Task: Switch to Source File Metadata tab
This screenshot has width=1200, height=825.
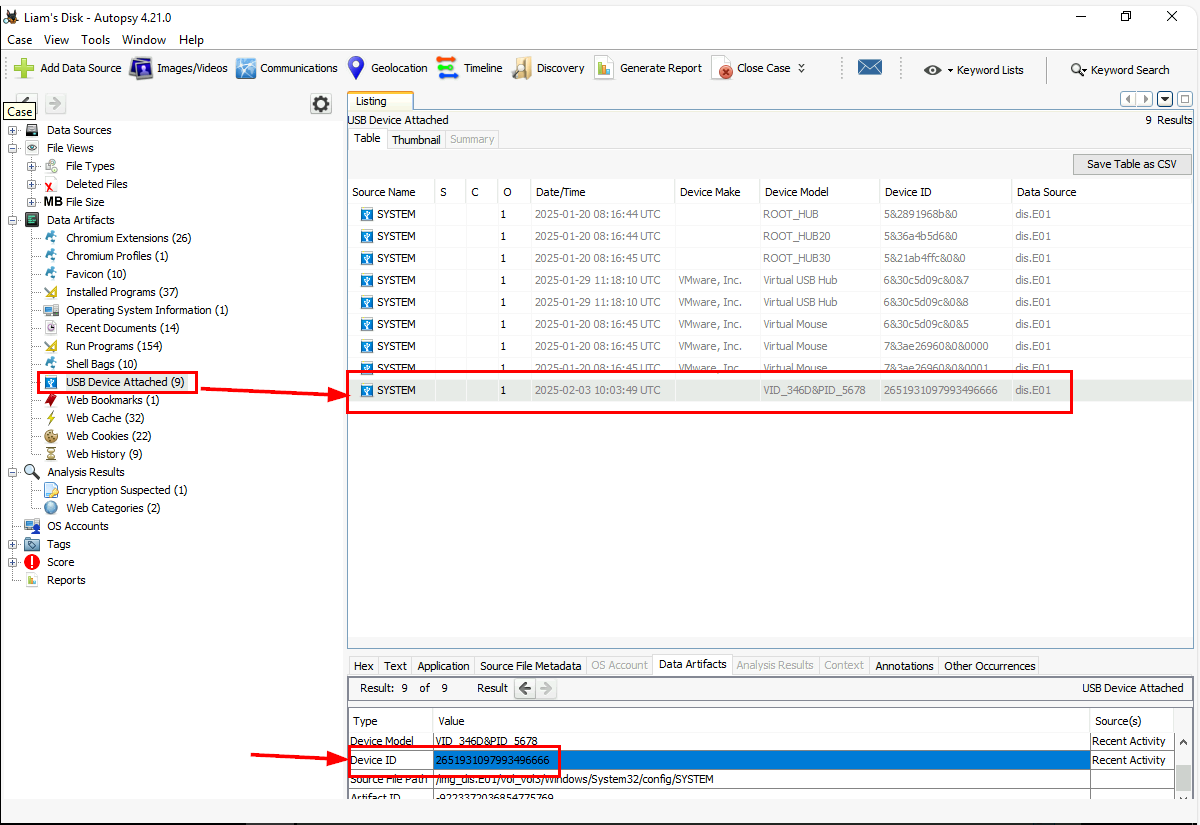Action: (530, 666)
